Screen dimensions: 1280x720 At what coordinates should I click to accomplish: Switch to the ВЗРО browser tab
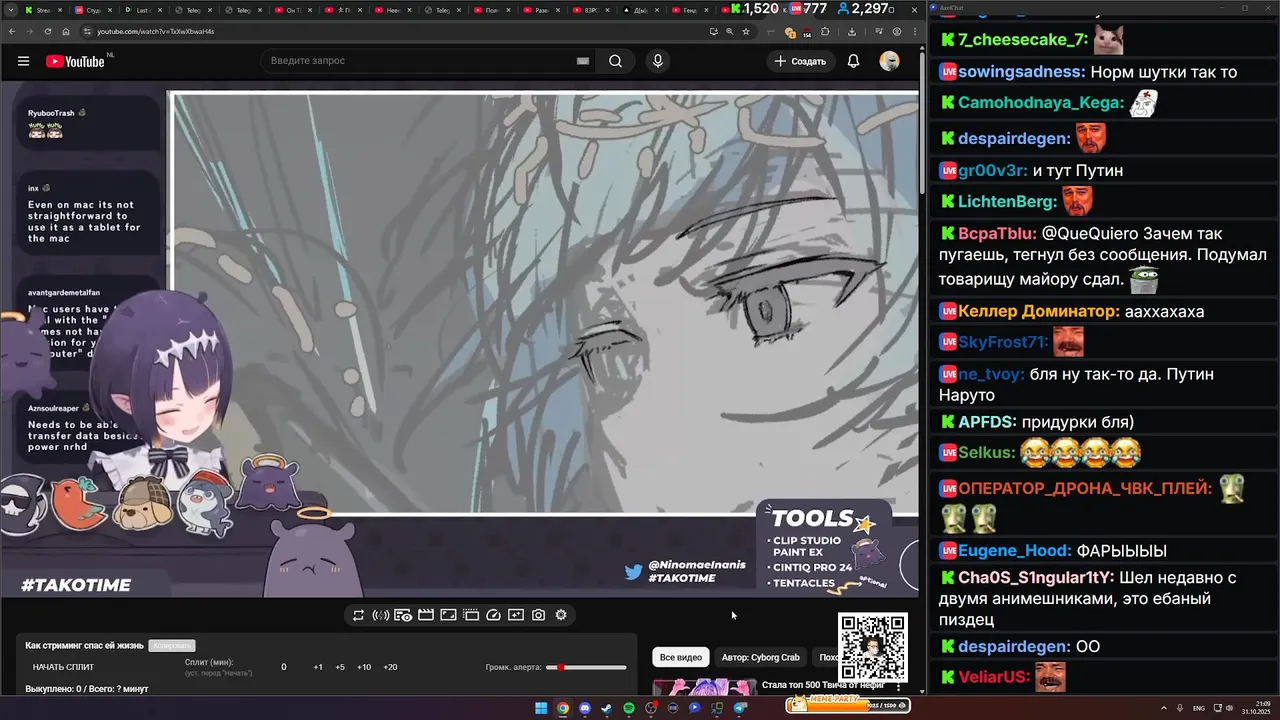click(x=590, y=10)
